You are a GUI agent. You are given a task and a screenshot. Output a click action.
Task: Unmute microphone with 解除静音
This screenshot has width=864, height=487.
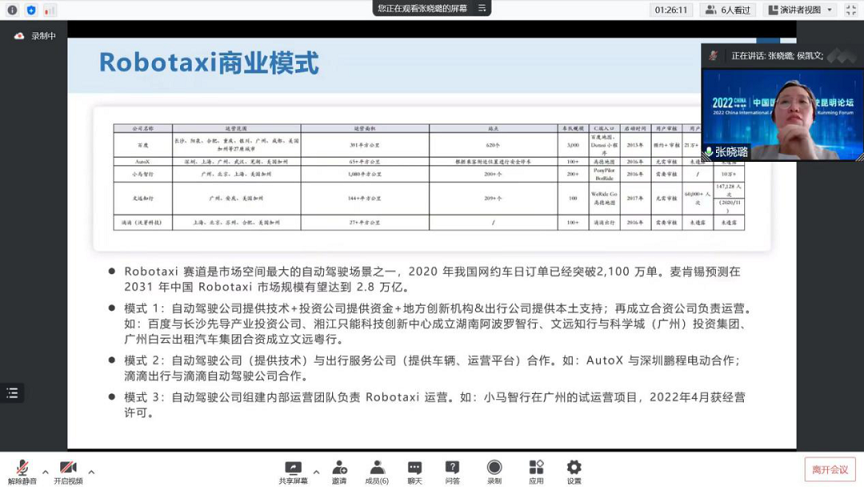(x=22, y=472)
